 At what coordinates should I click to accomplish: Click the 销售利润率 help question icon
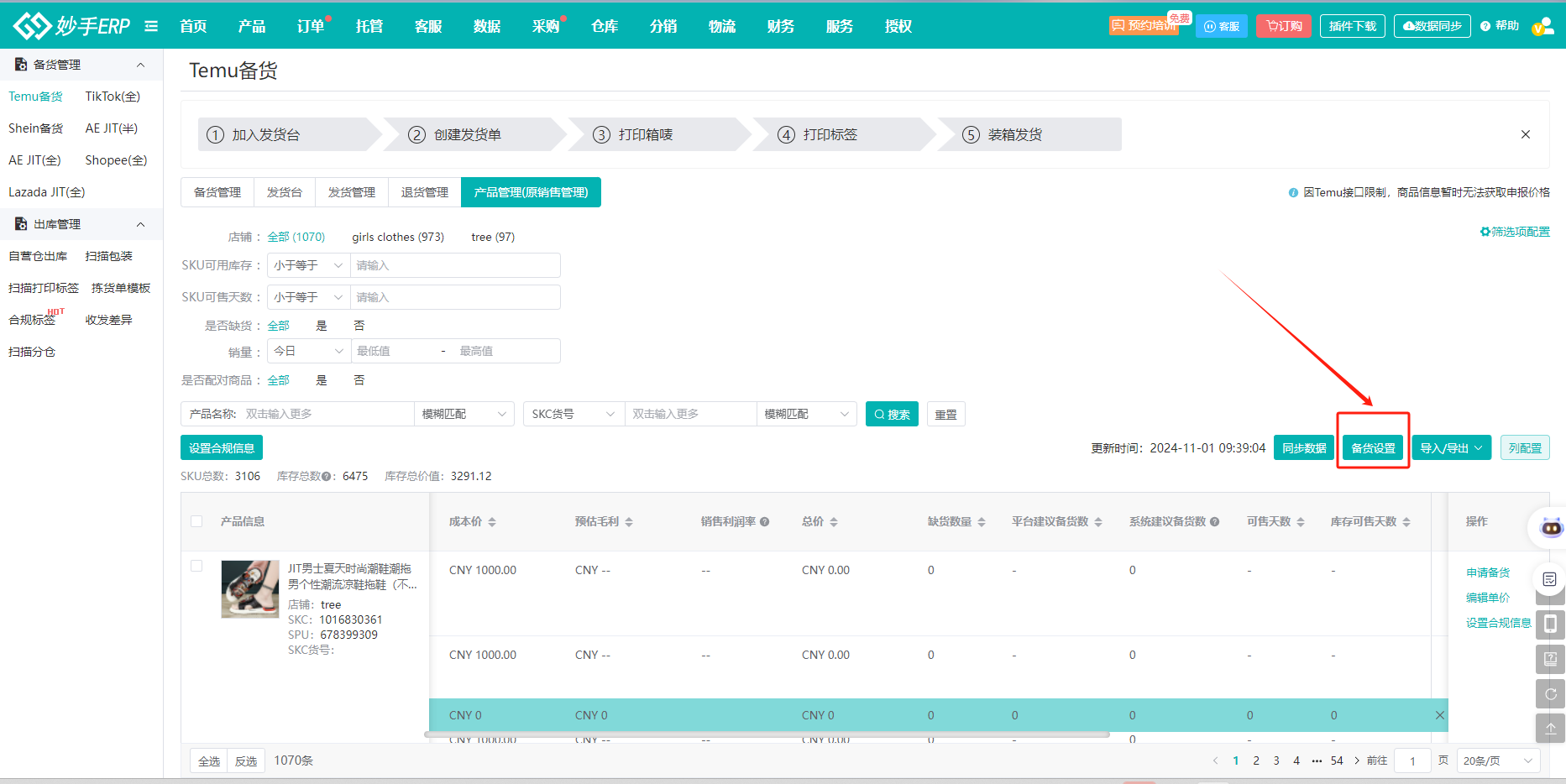pos(765,522)
